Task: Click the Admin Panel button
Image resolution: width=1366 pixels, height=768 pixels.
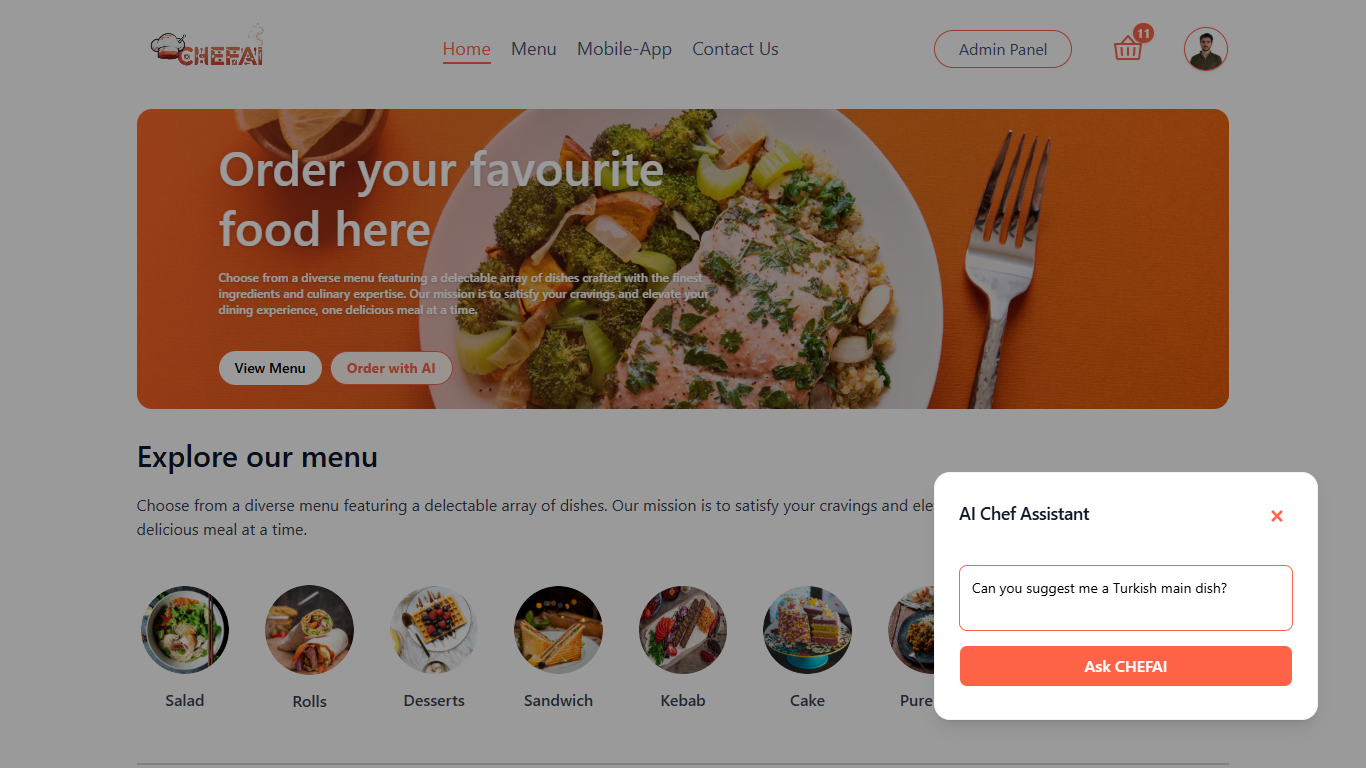Action: [1002, 49]
